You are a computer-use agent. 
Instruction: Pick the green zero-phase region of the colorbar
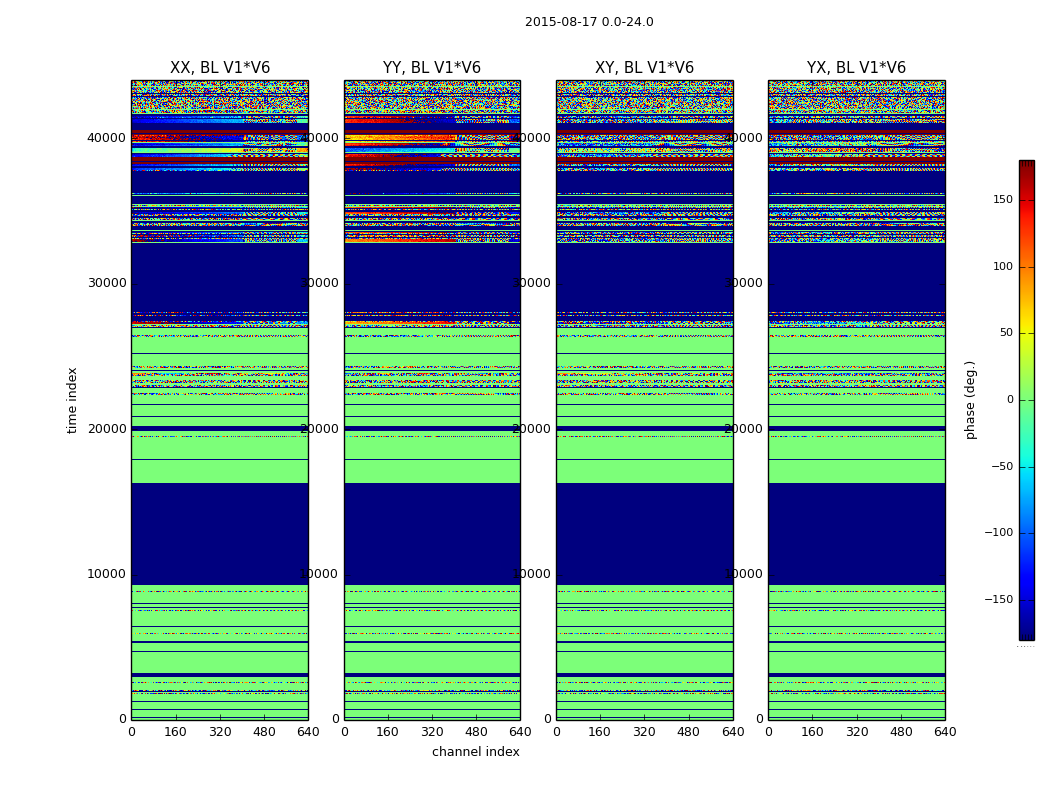[1026, 400]
